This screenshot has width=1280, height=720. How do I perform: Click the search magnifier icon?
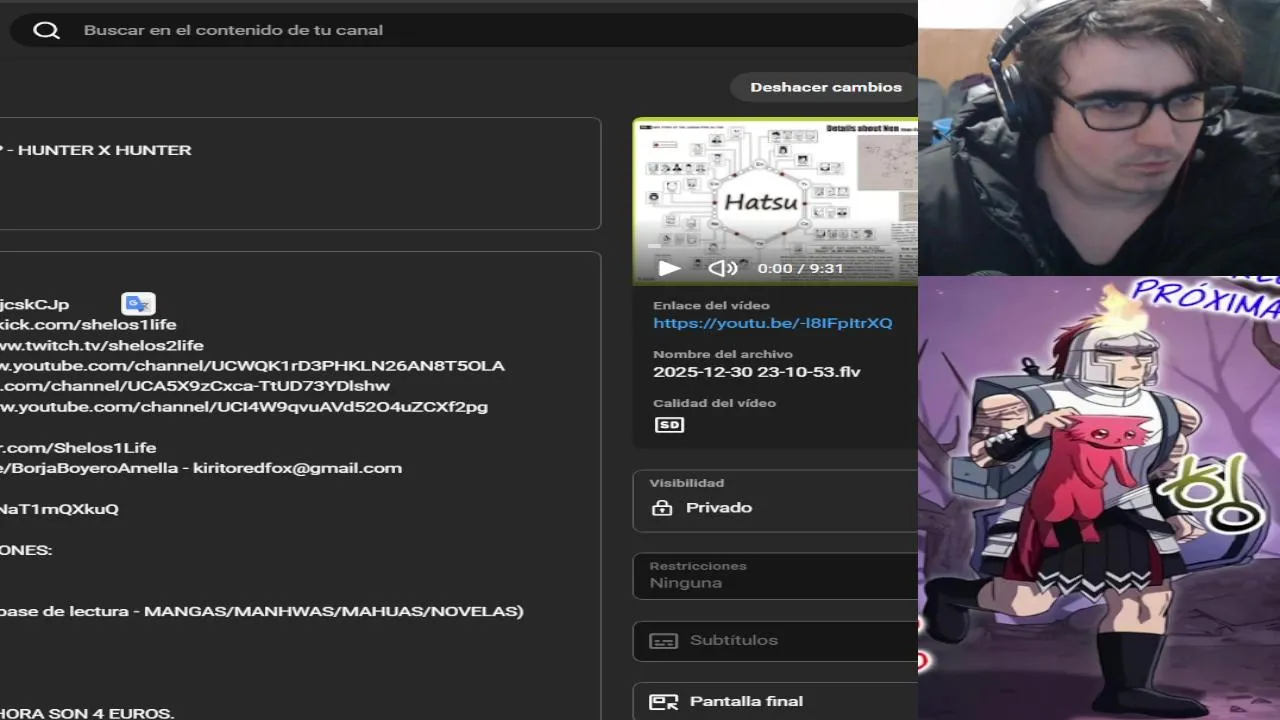(46, 30)
